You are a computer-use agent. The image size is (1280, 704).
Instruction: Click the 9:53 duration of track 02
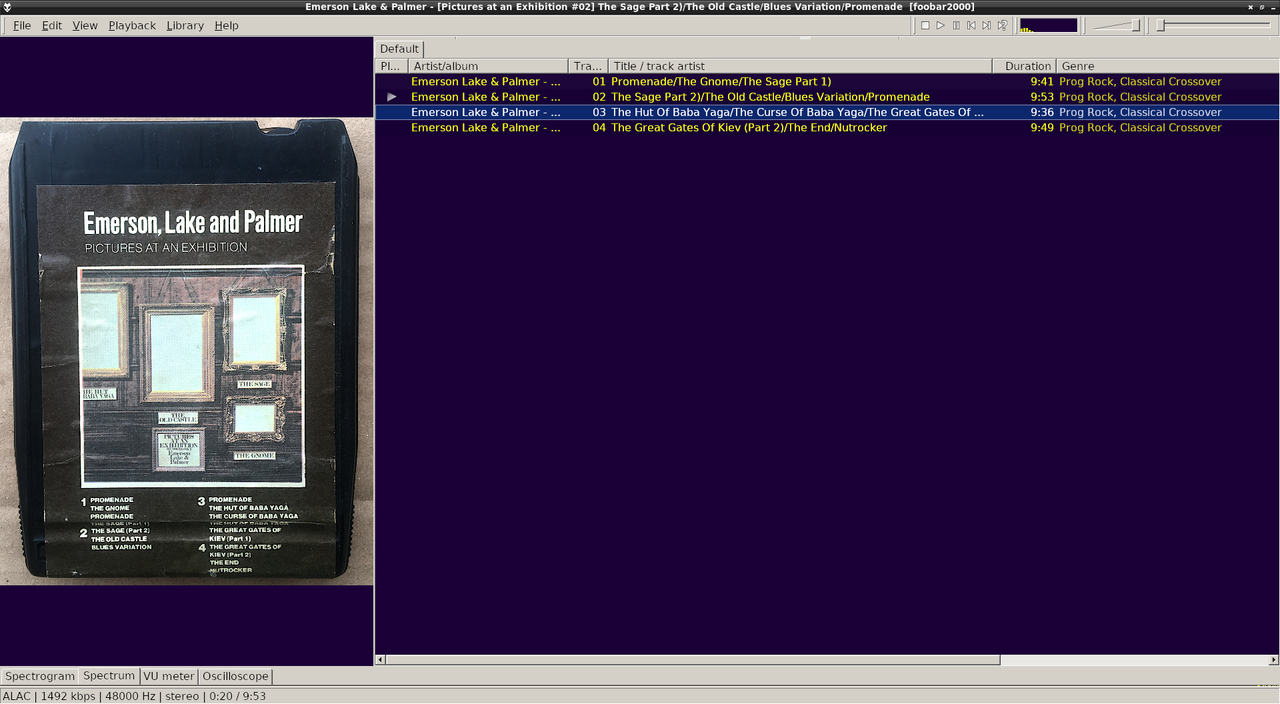[1042, 97]
